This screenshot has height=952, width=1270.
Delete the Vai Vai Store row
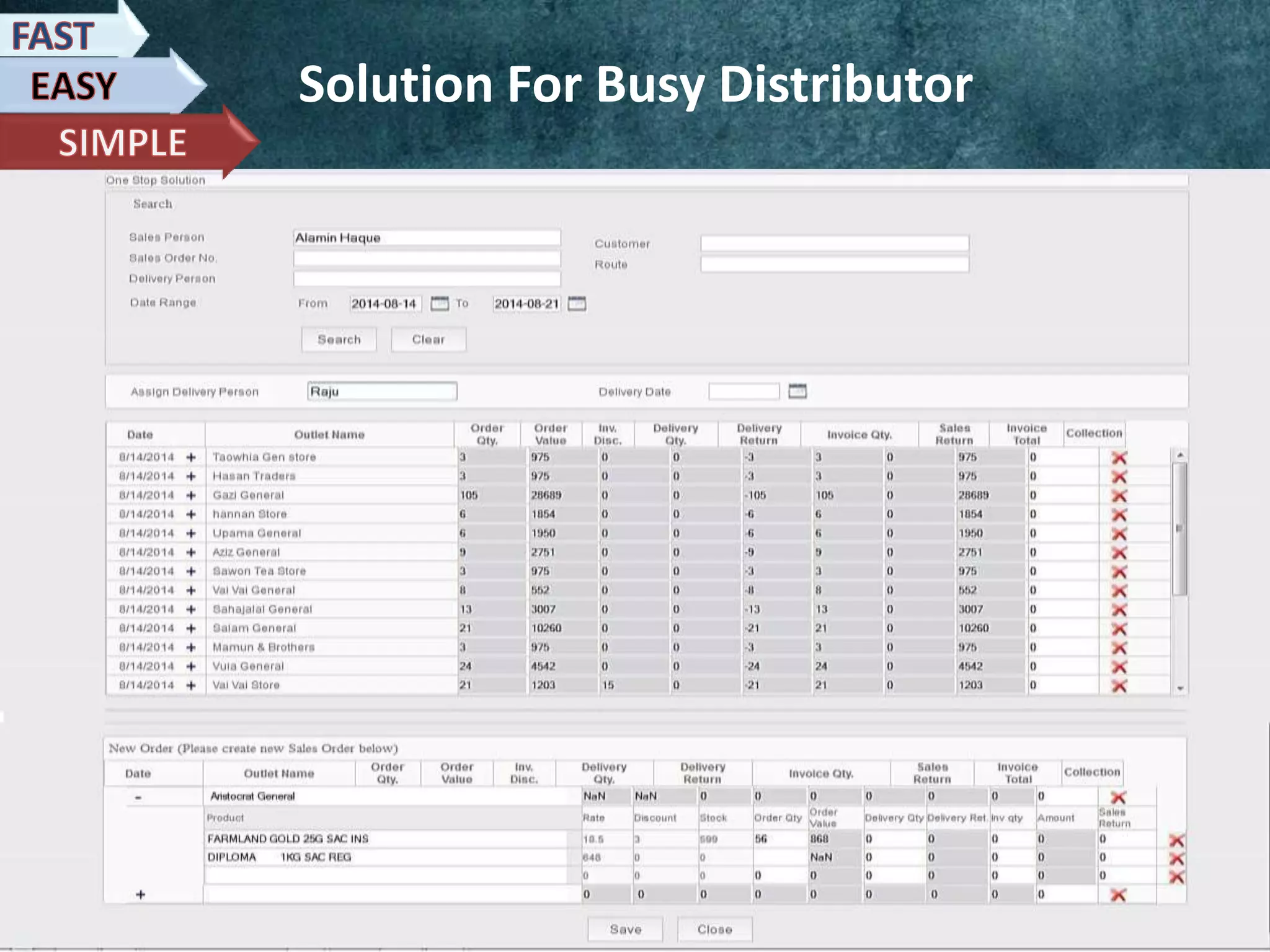1119,686
